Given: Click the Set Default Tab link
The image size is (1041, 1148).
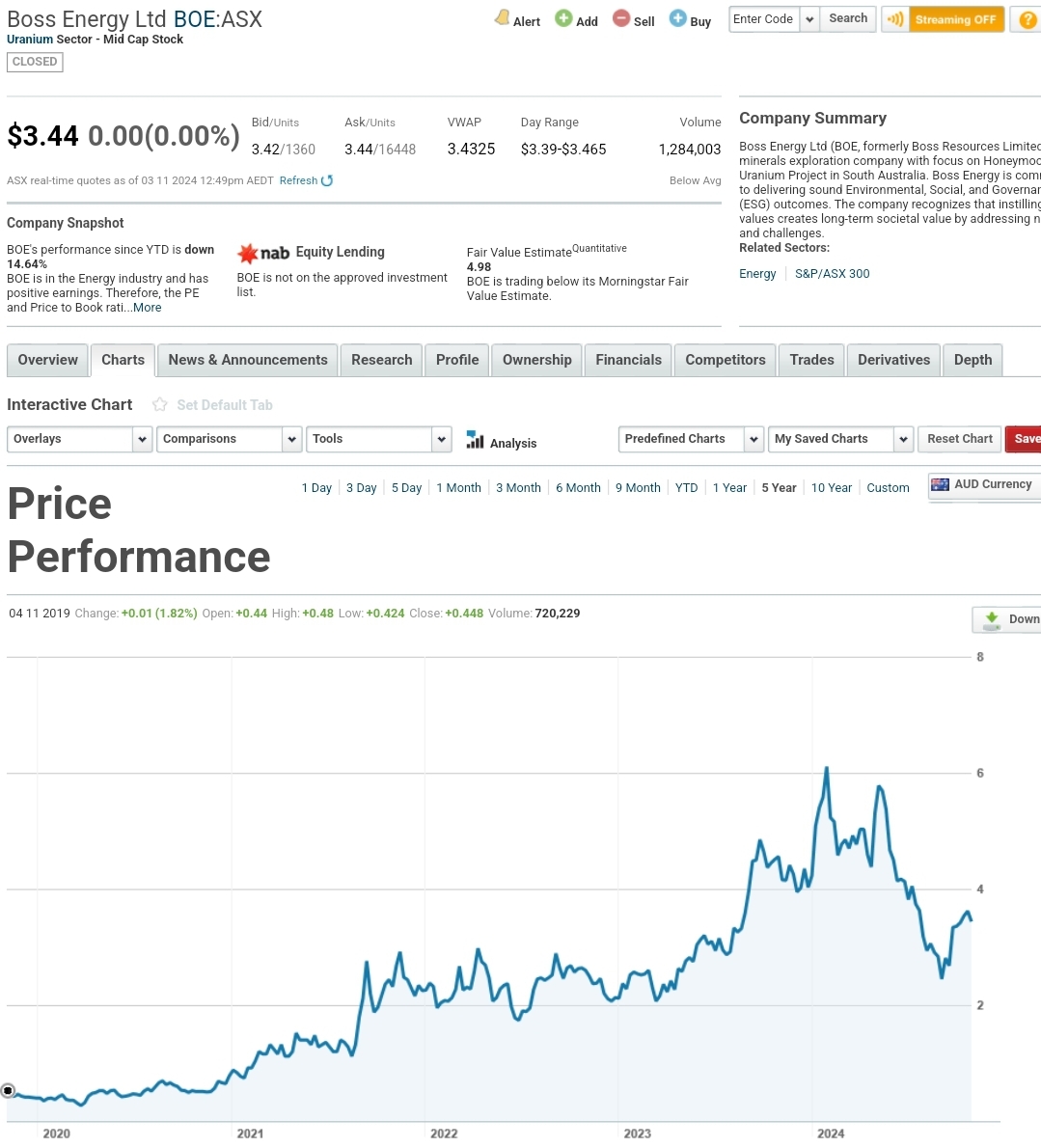Looking at the screenshot, I should [x=225, y=405].
